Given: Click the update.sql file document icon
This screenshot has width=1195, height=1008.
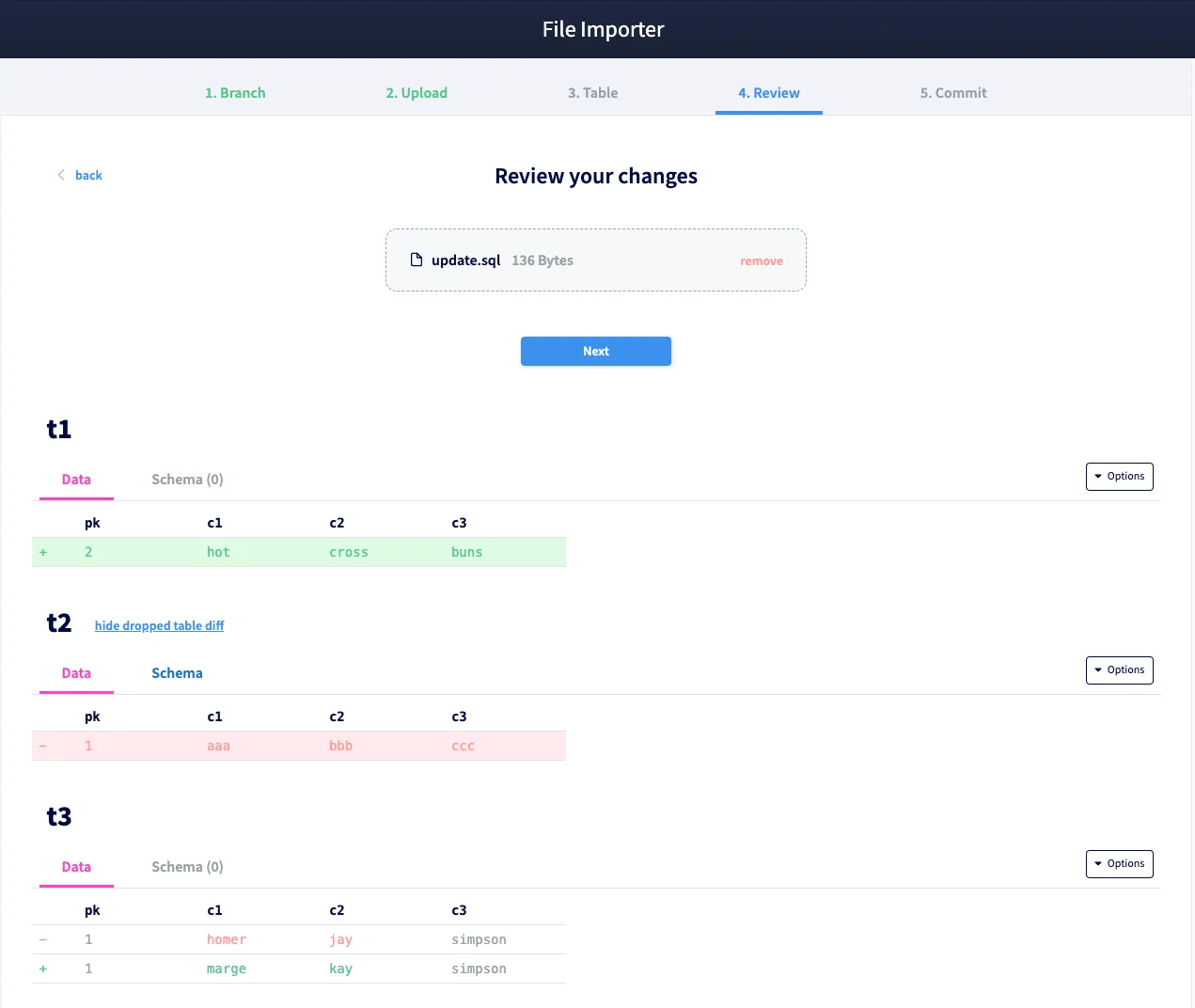Looking at the screenshot, I should [417, 260].
